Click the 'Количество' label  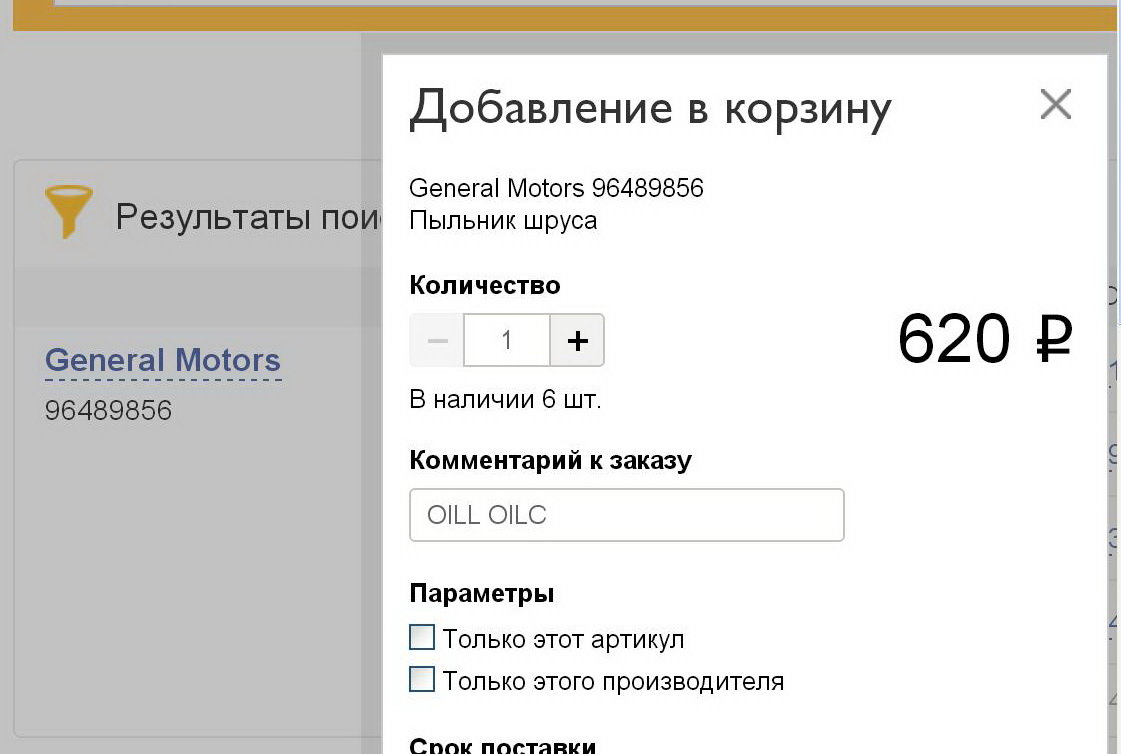pos(485,285)
